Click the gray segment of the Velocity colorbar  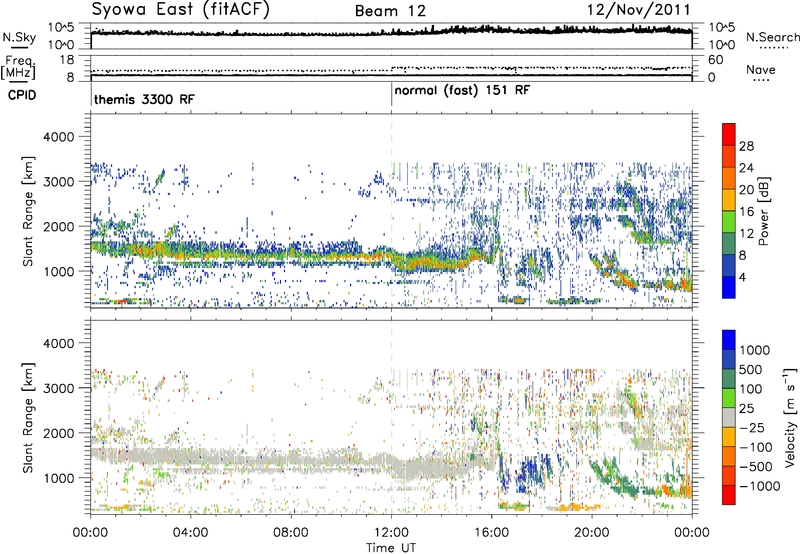pyautogui.click(x=729, y=418)
